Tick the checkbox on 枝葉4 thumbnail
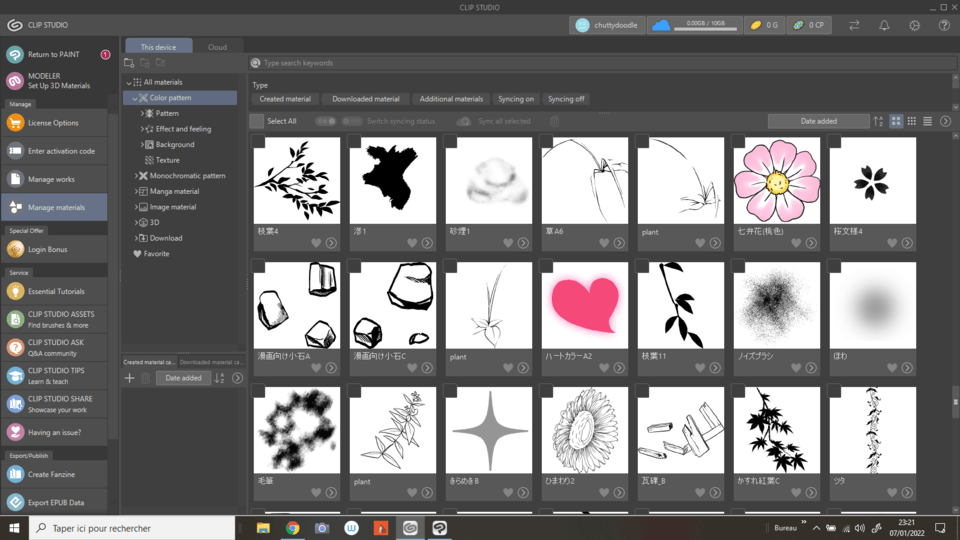Screen dimensions: 960x540 [x=259, y=142]
